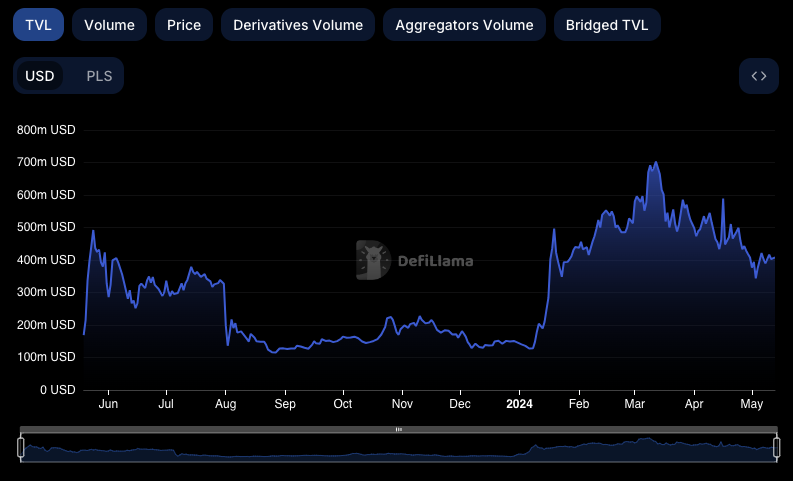Click the Aug x-axis label
This screenshot has width=793, height=481.
pos(226,404)
